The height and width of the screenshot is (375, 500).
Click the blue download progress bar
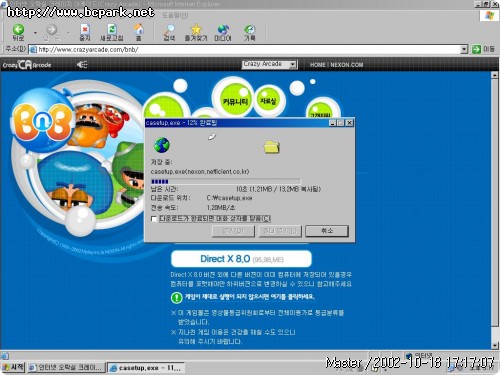226,182
